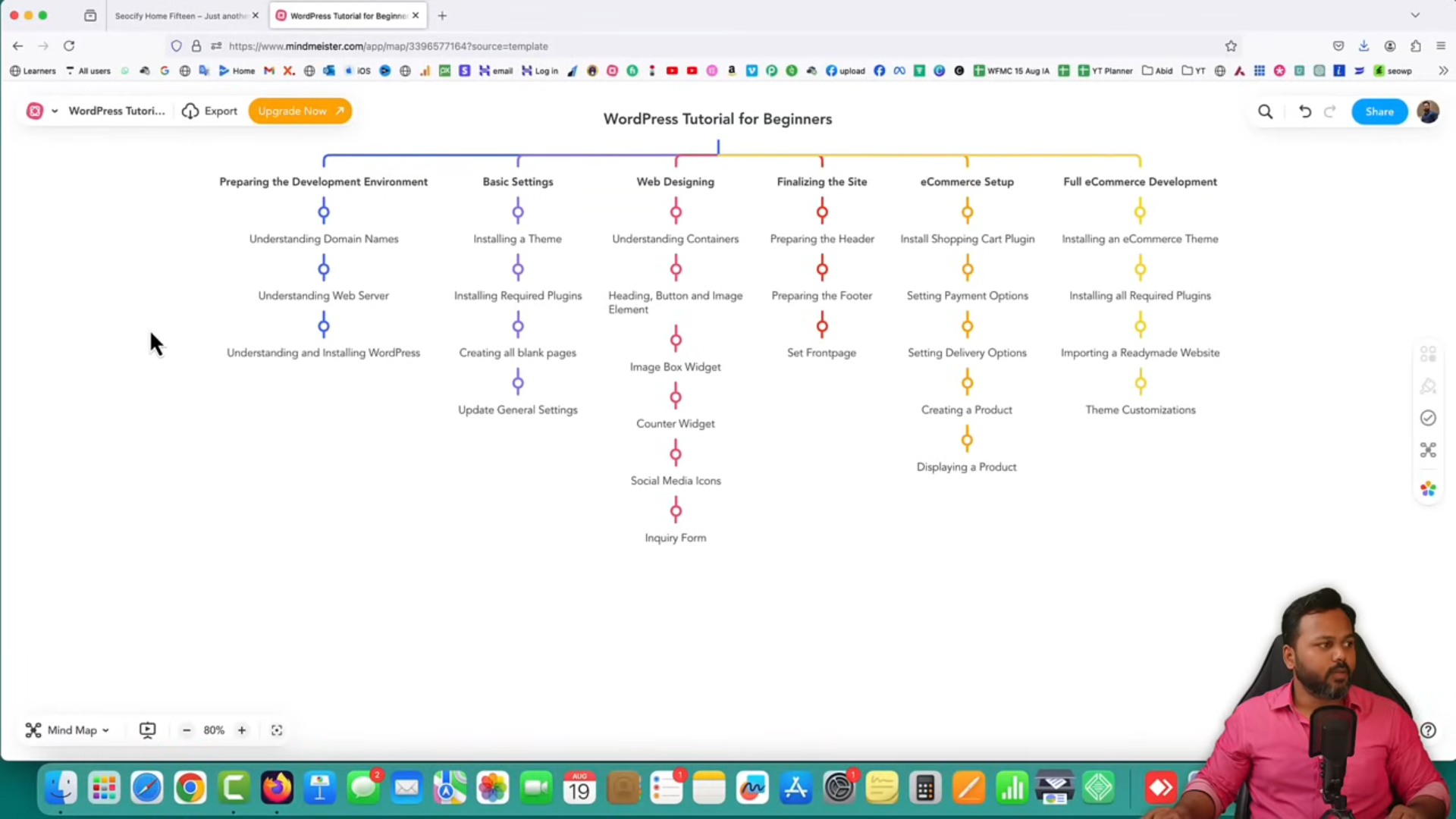
Task: Zoom in with the plus button
Action: click(242, 730)
